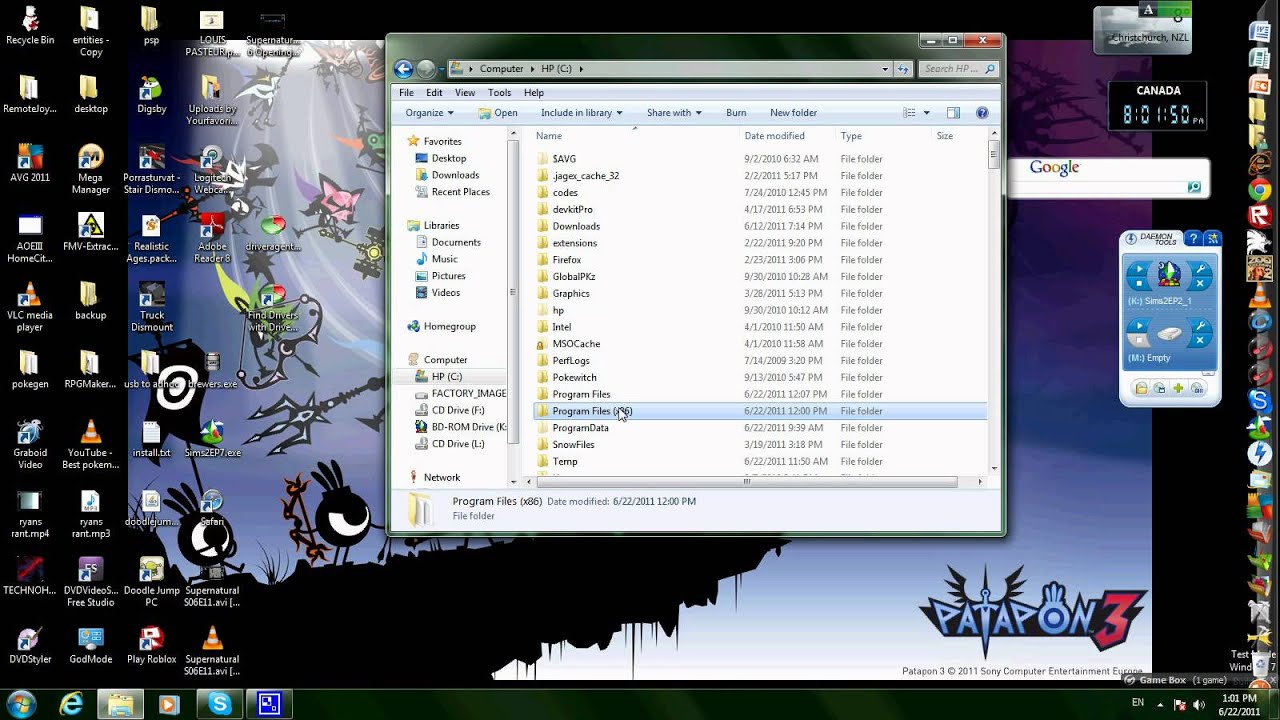The height and width of the screenshot is (720, 1280).
Task: Expand the Share with dropdown
Action: pos(674,113)
